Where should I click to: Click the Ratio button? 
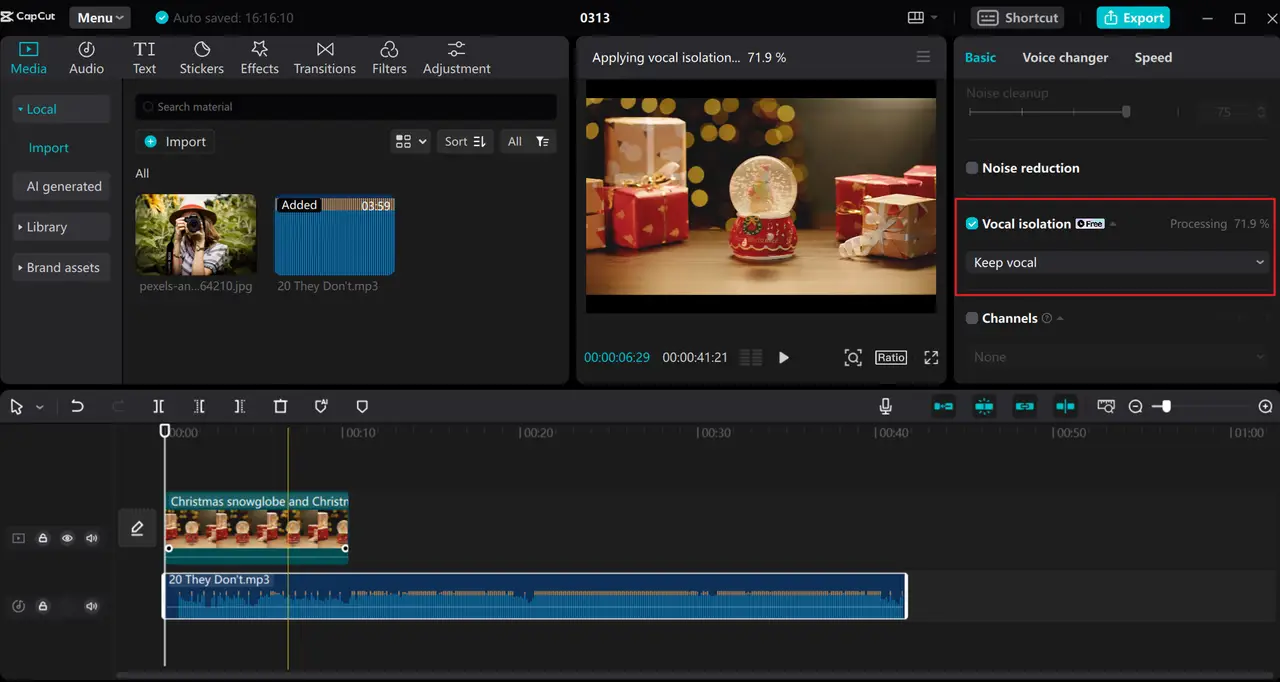pos(891,357)
